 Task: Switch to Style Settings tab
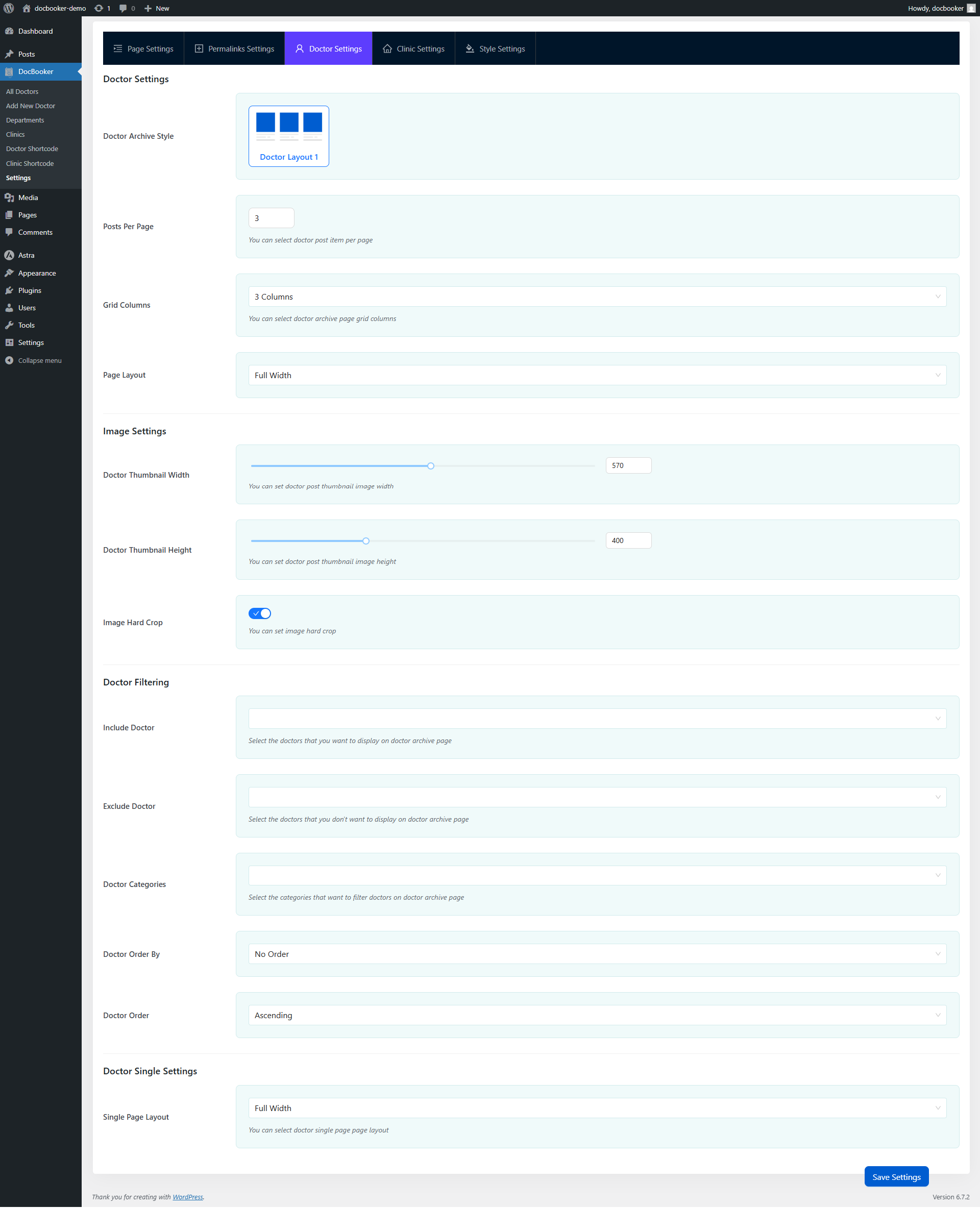coord(495,48)
